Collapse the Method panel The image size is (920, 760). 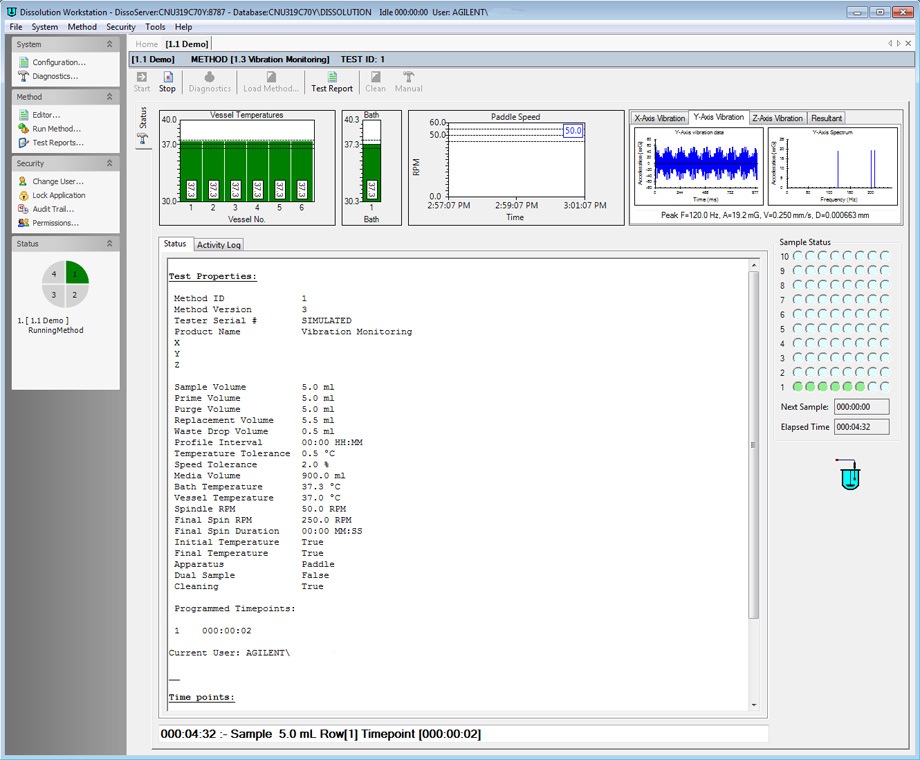point(109,97)
